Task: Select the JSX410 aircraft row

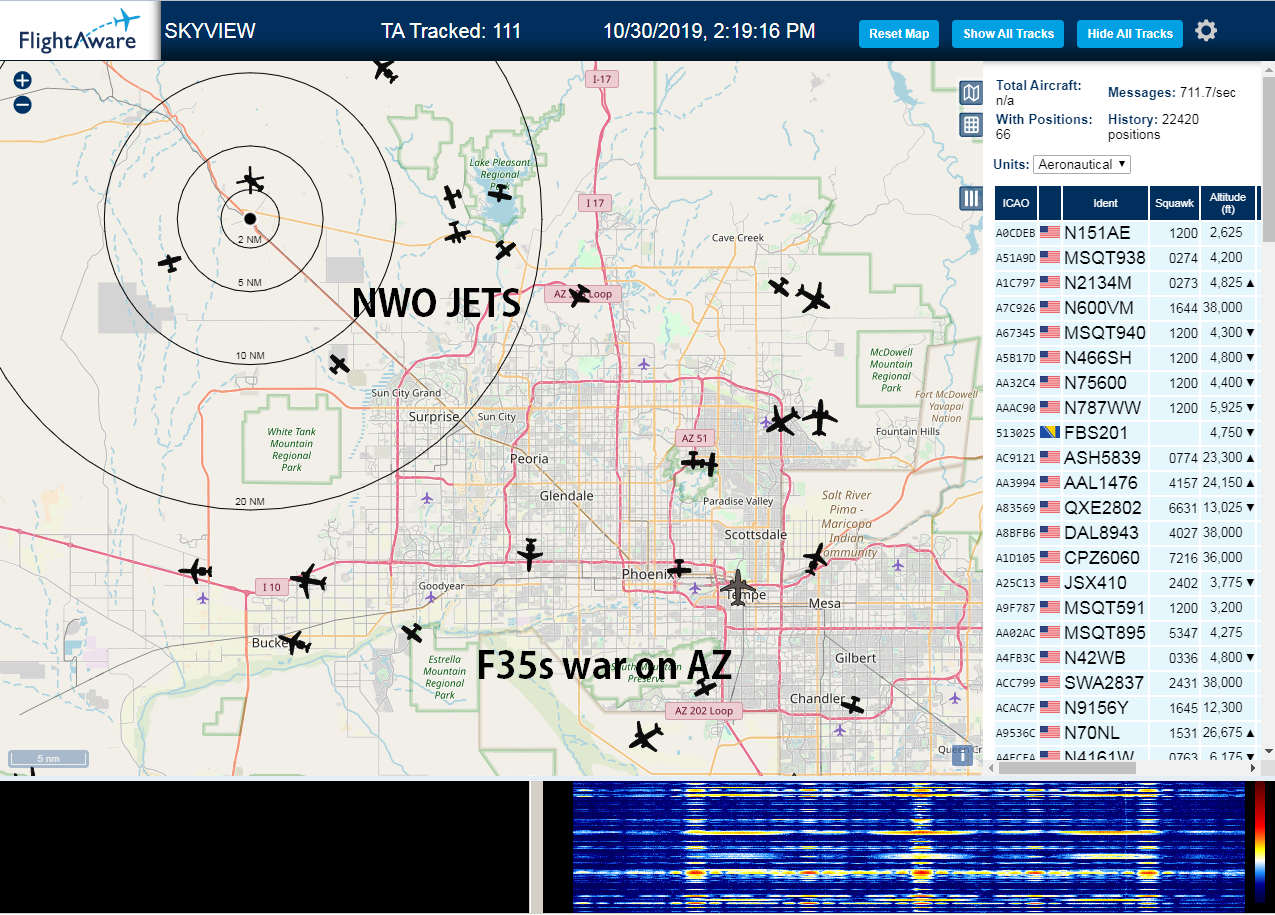Action: coord(1127,582)
